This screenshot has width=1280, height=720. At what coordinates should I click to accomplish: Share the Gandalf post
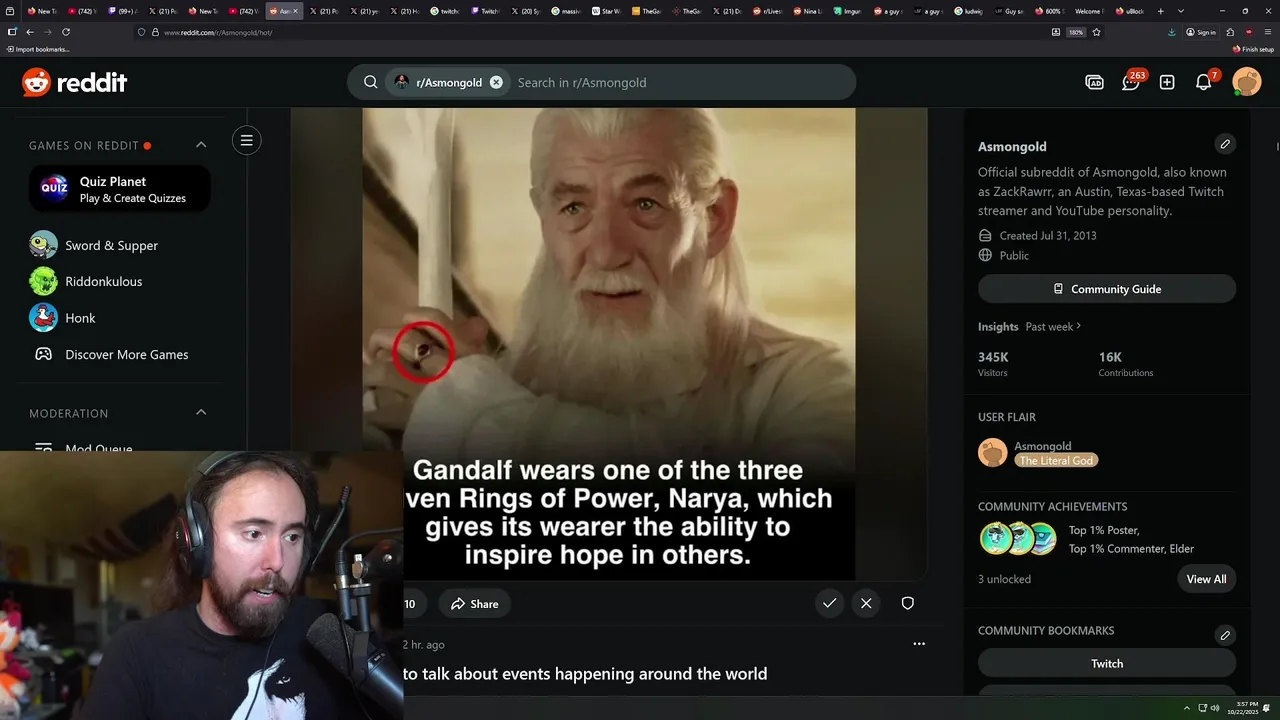(x=474, y=604)
